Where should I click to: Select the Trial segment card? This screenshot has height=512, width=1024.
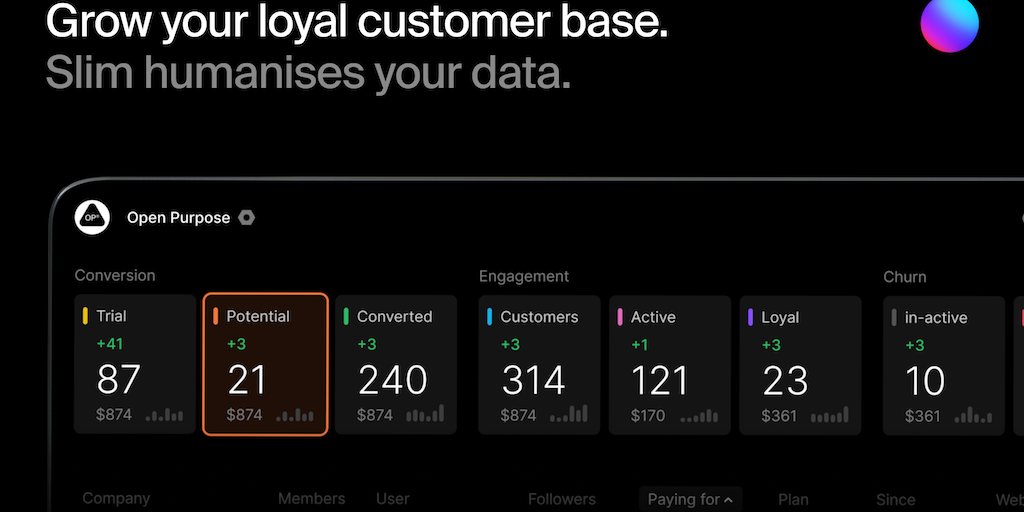click(x=135, y=364)
